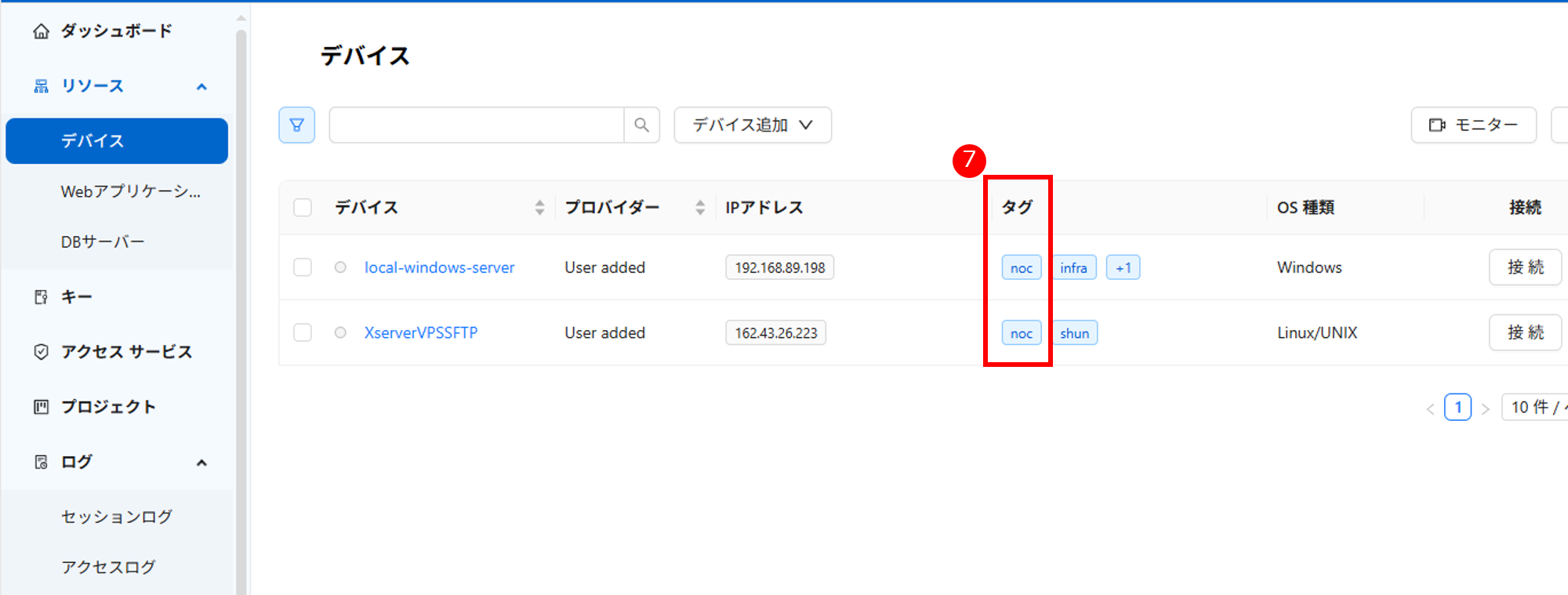Image resolution: width=1568 pixels, height=595 pixels.
Task: Collapse the リソース sidebar section
Action: tap(201, 87)
